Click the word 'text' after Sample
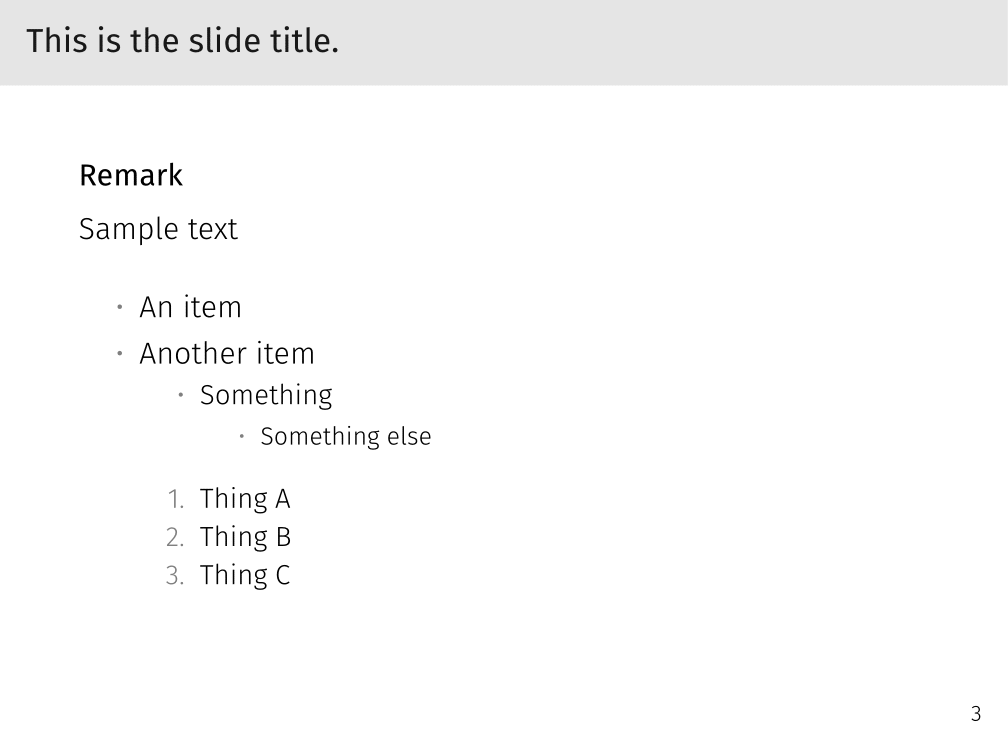The width and height of the screenshot is (1008, 756). pos(211,229)
